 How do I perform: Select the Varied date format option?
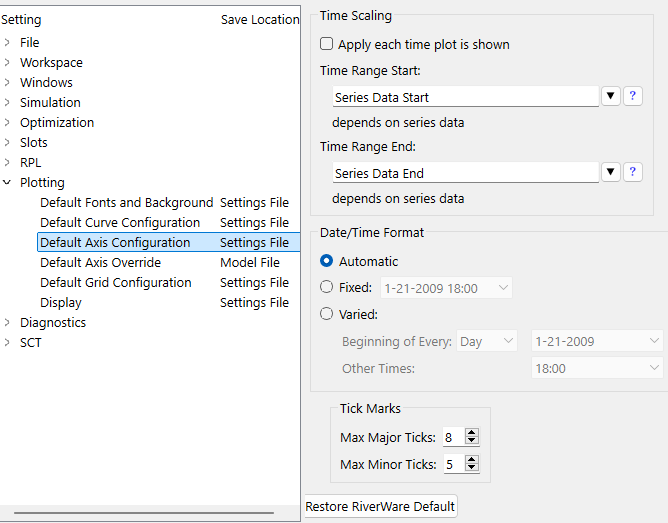click(x=327, y=314)
